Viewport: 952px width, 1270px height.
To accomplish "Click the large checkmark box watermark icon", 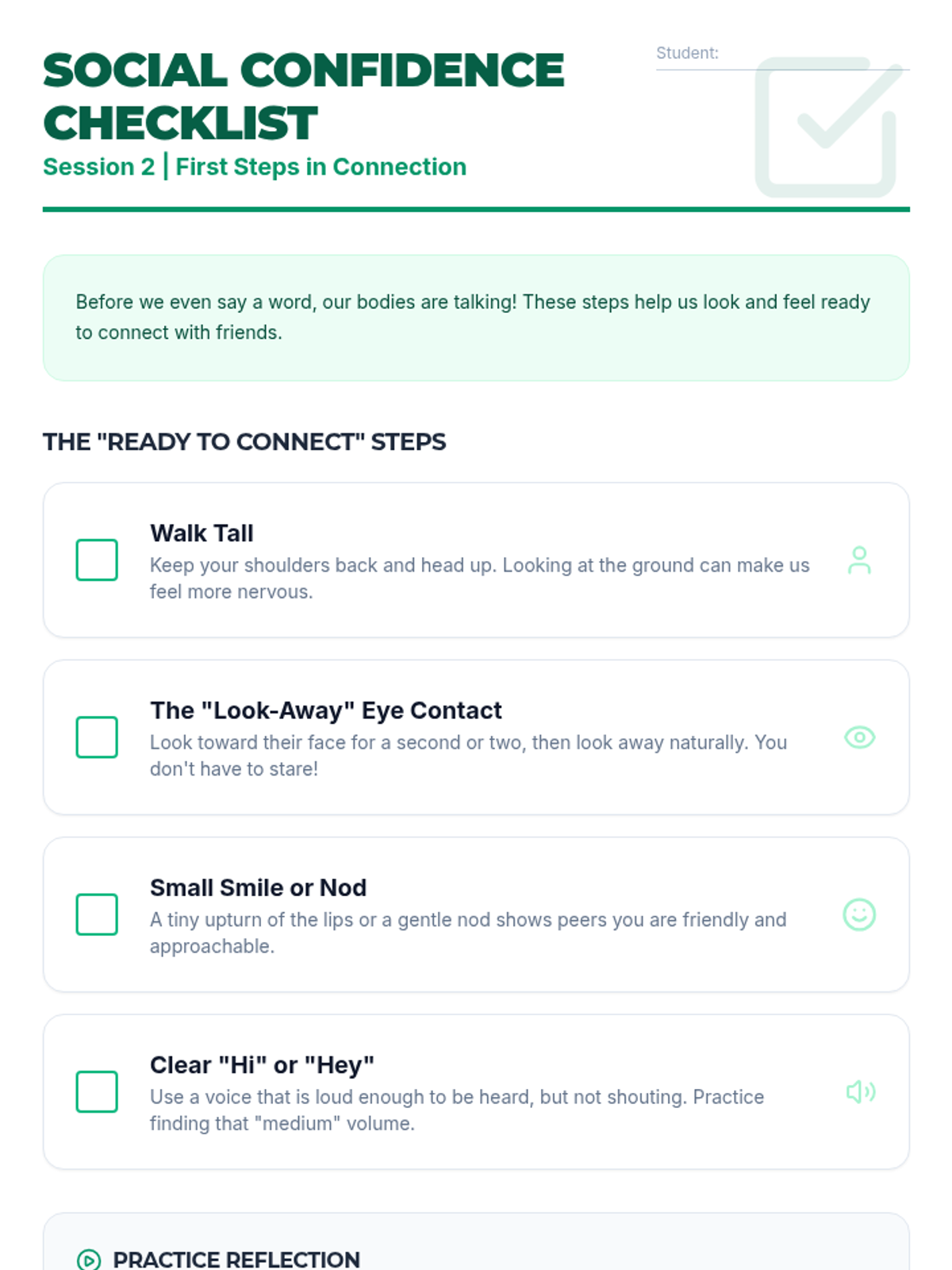I will (x=827, y=127).
